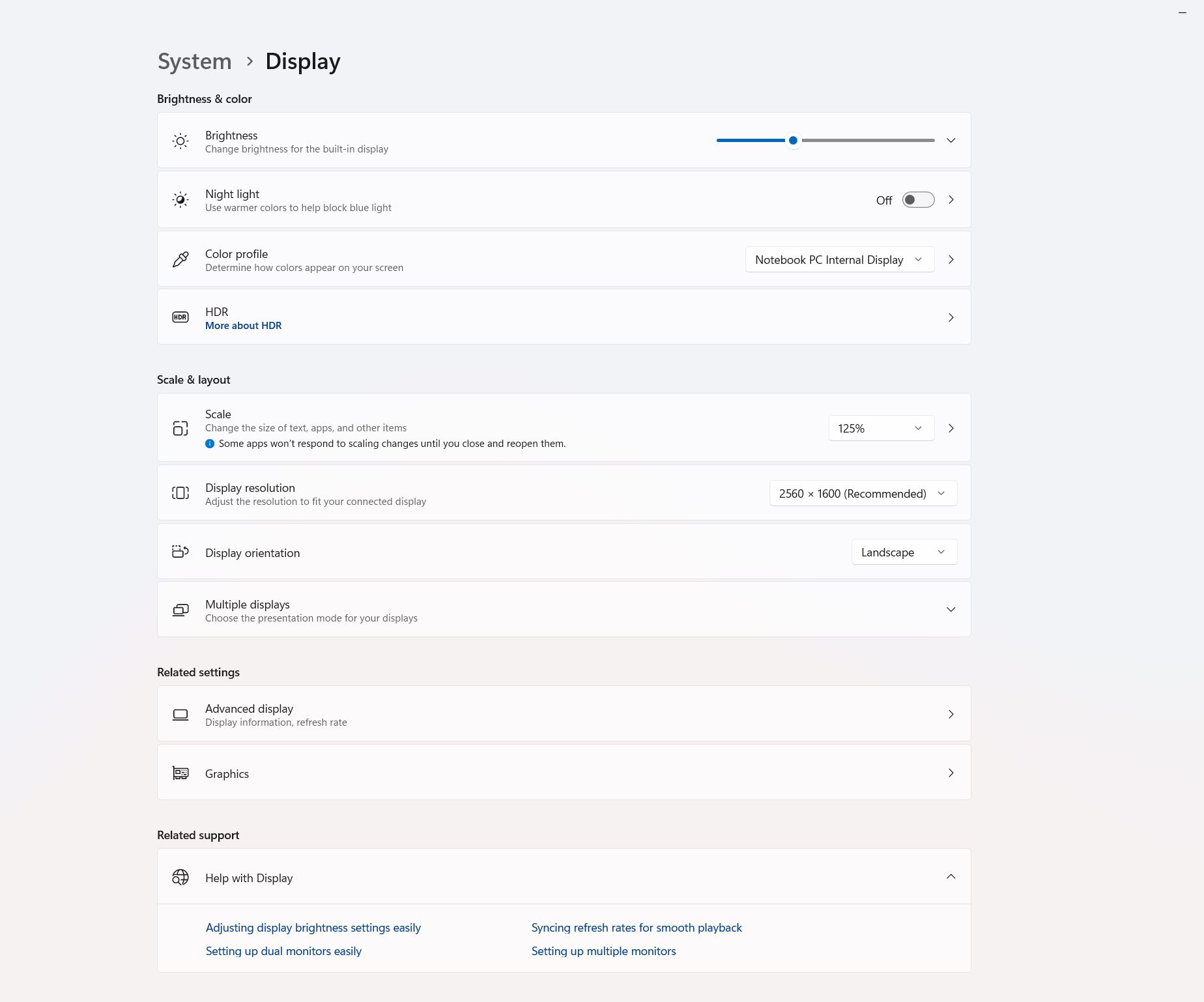Collapse the Help with Display section

(951, 877)
